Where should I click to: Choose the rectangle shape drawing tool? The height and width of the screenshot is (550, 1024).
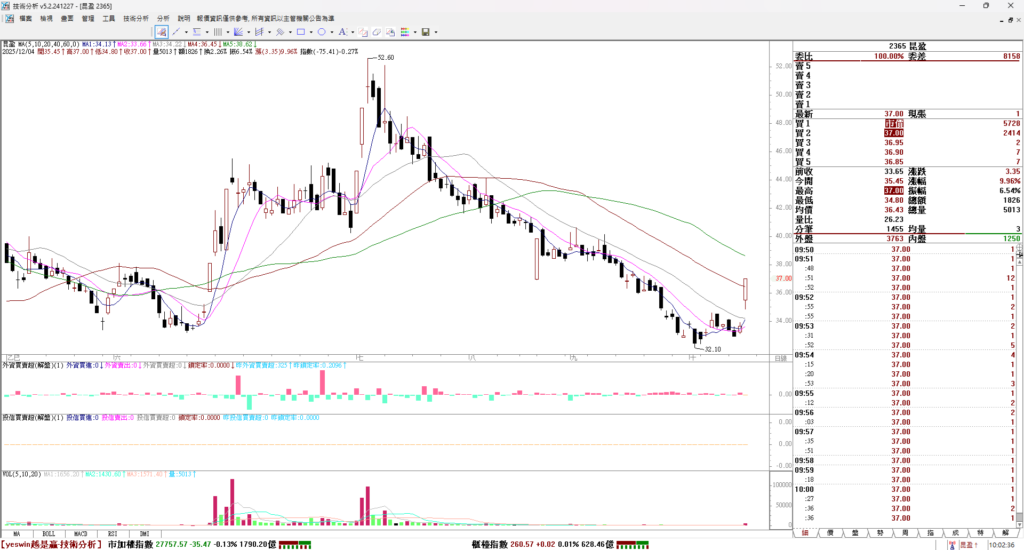coord(301,32)
